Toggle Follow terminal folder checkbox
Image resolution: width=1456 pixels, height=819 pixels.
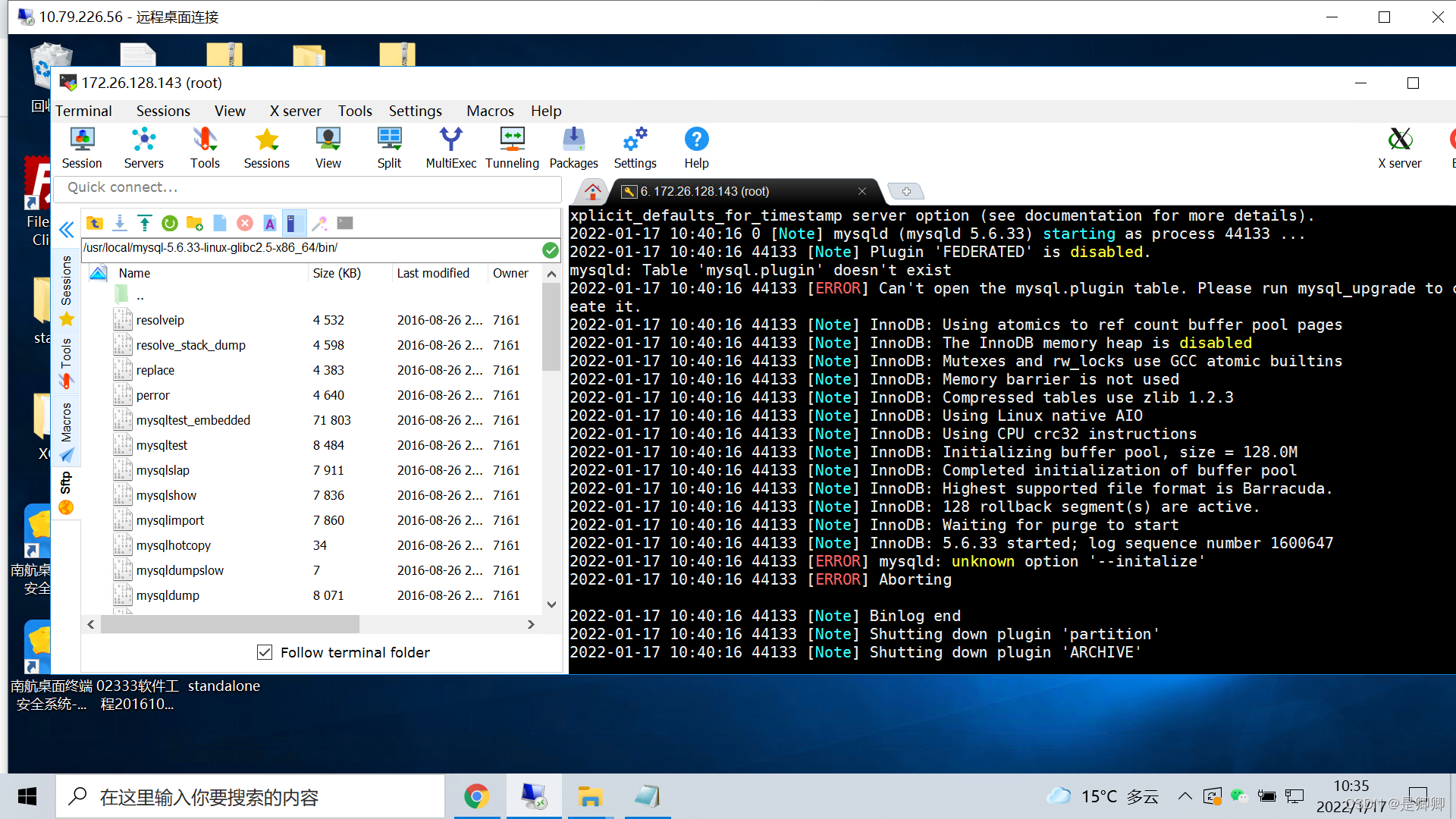(x=265, y=652)
